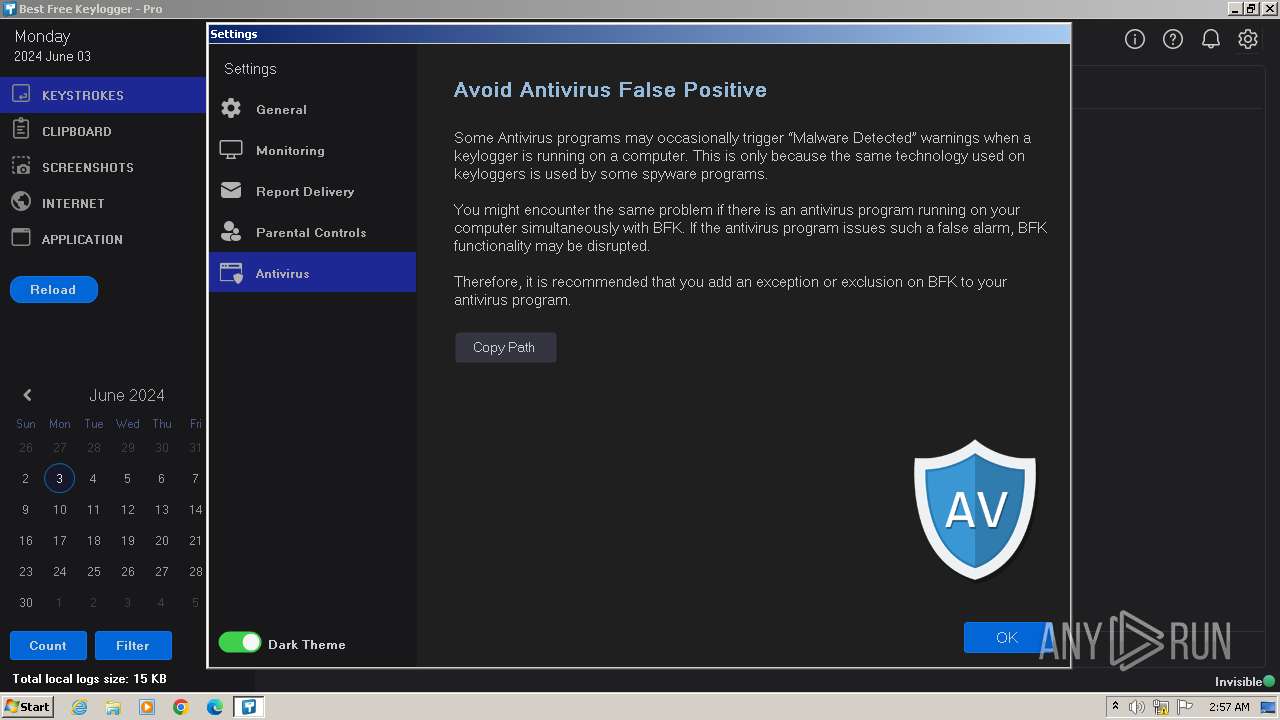
Task: Select June 27 in the calendar
Action: 161,571
